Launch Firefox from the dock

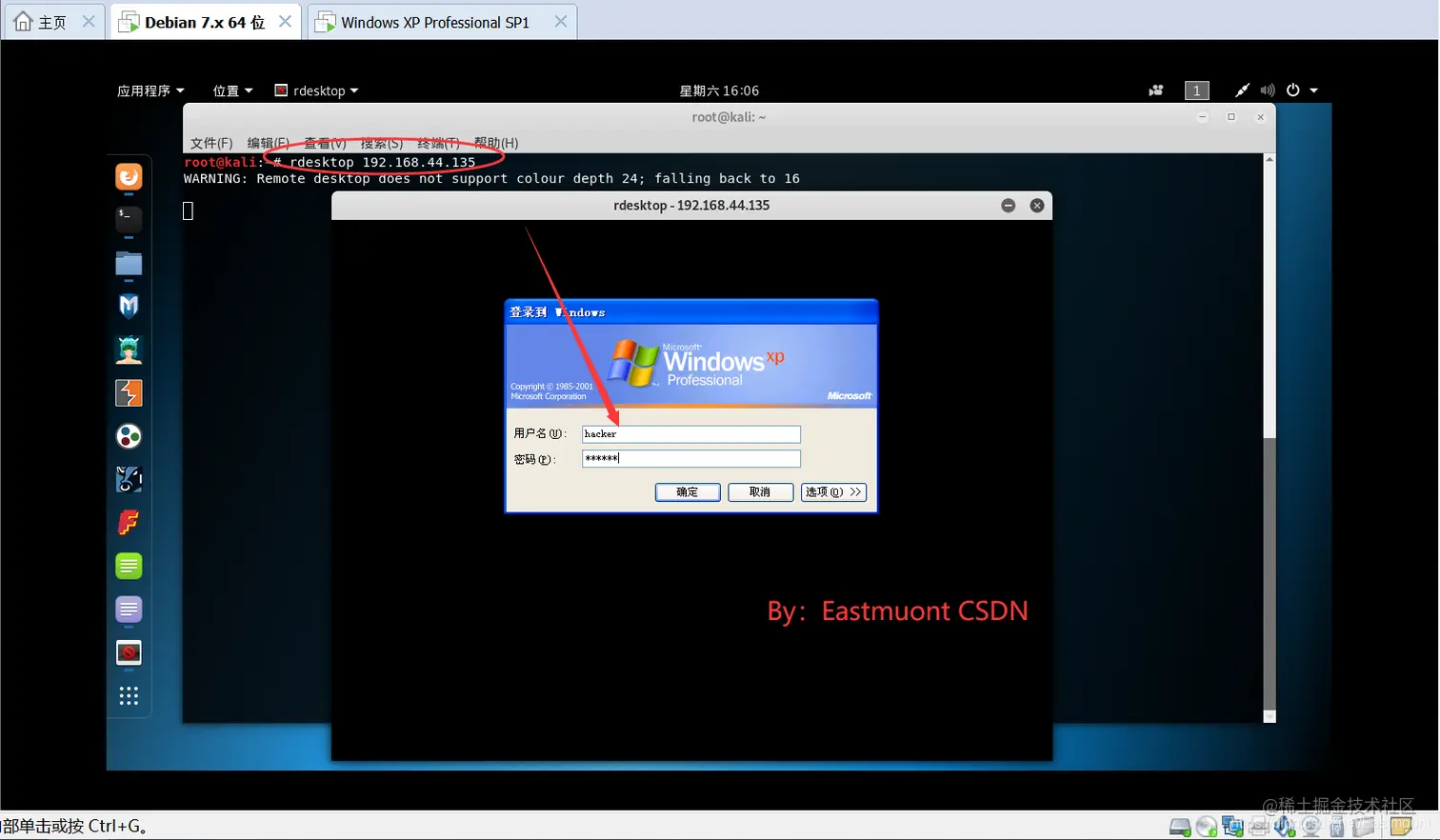click(129, 177)
